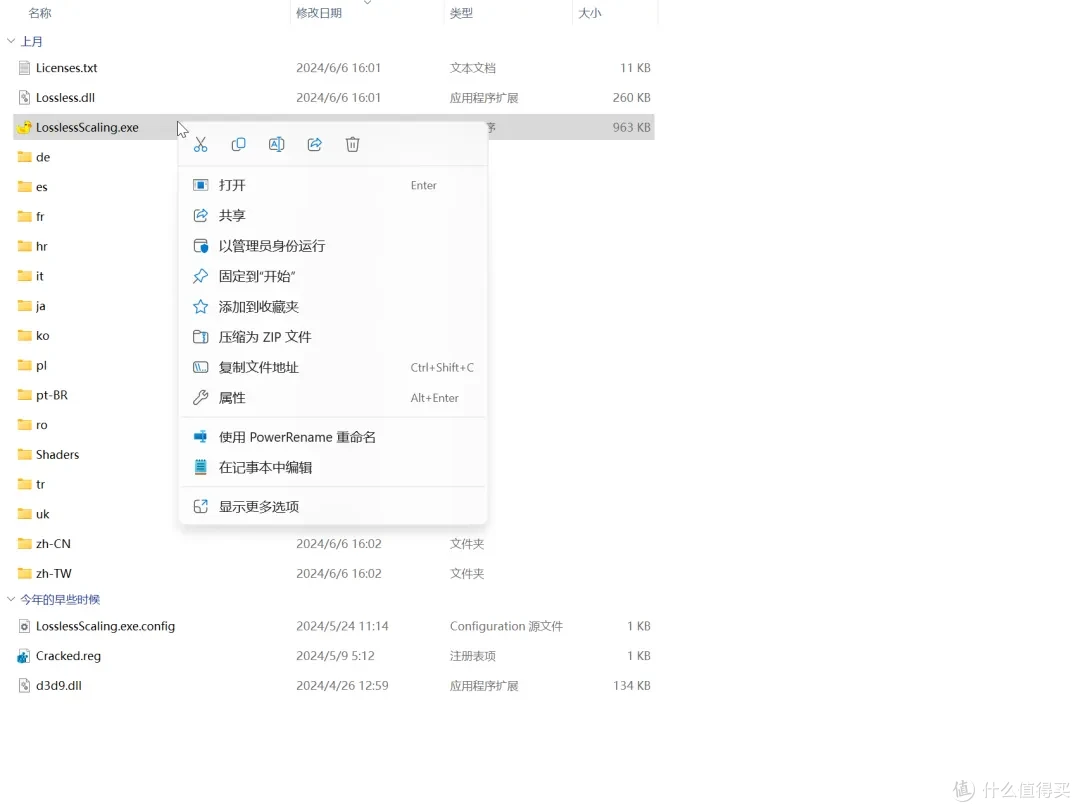
Task: Click the 260 KB size value
Action: [632, 97]
